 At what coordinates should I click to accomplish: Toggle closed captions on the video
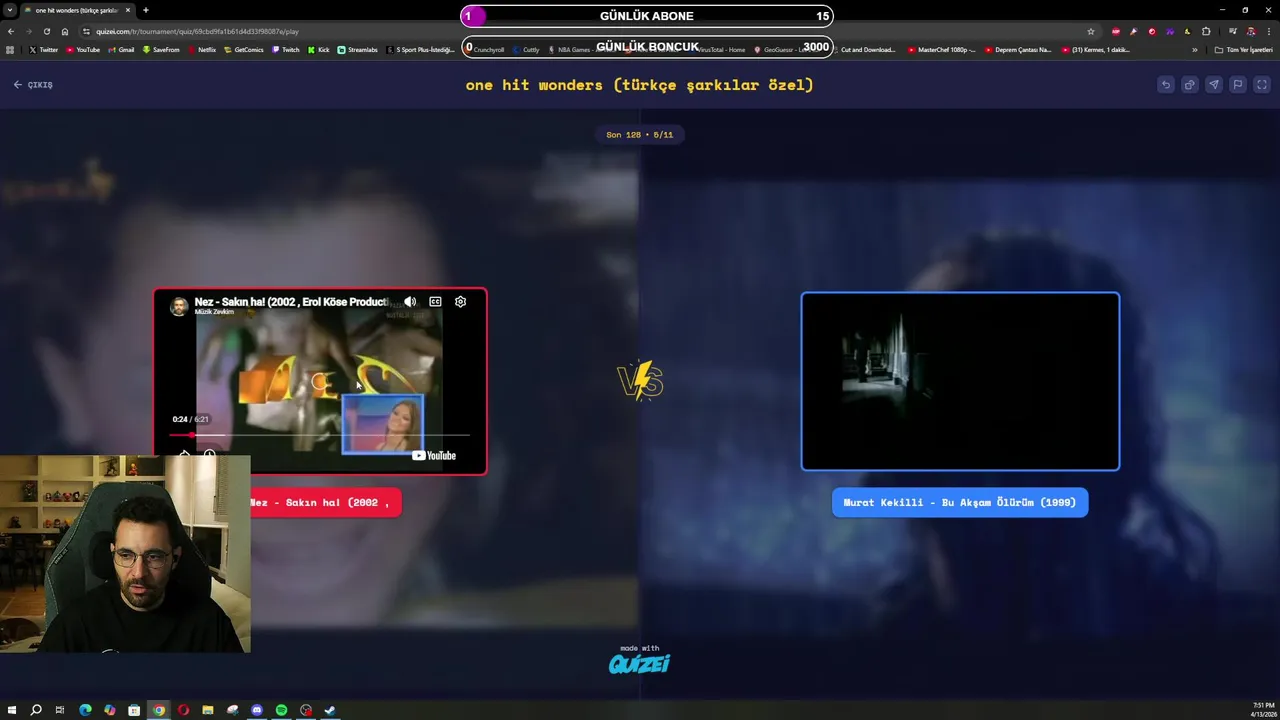tap(435, 302)
